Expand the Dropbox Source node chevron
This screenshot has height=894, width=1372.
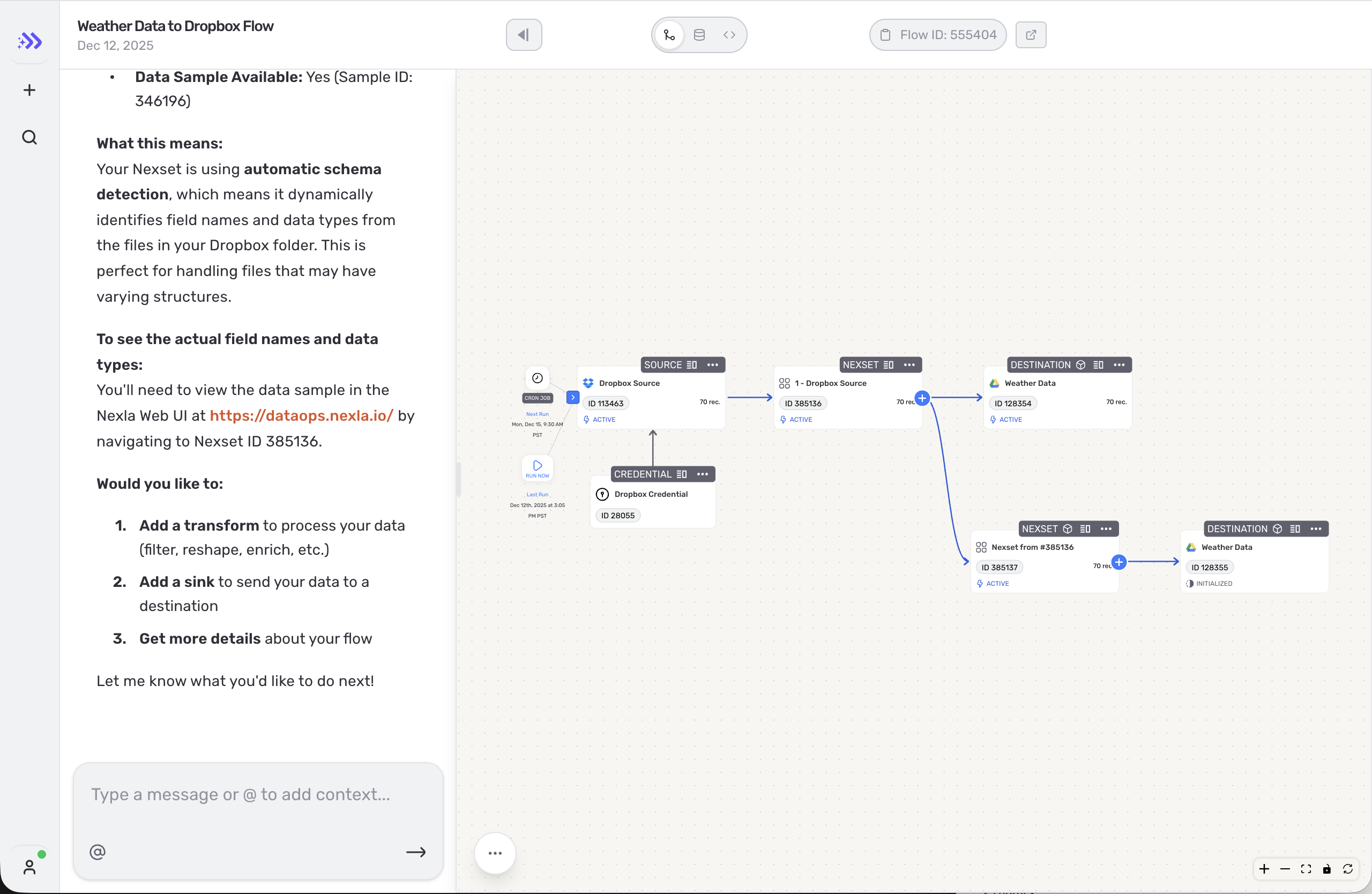tap(572, 397)
